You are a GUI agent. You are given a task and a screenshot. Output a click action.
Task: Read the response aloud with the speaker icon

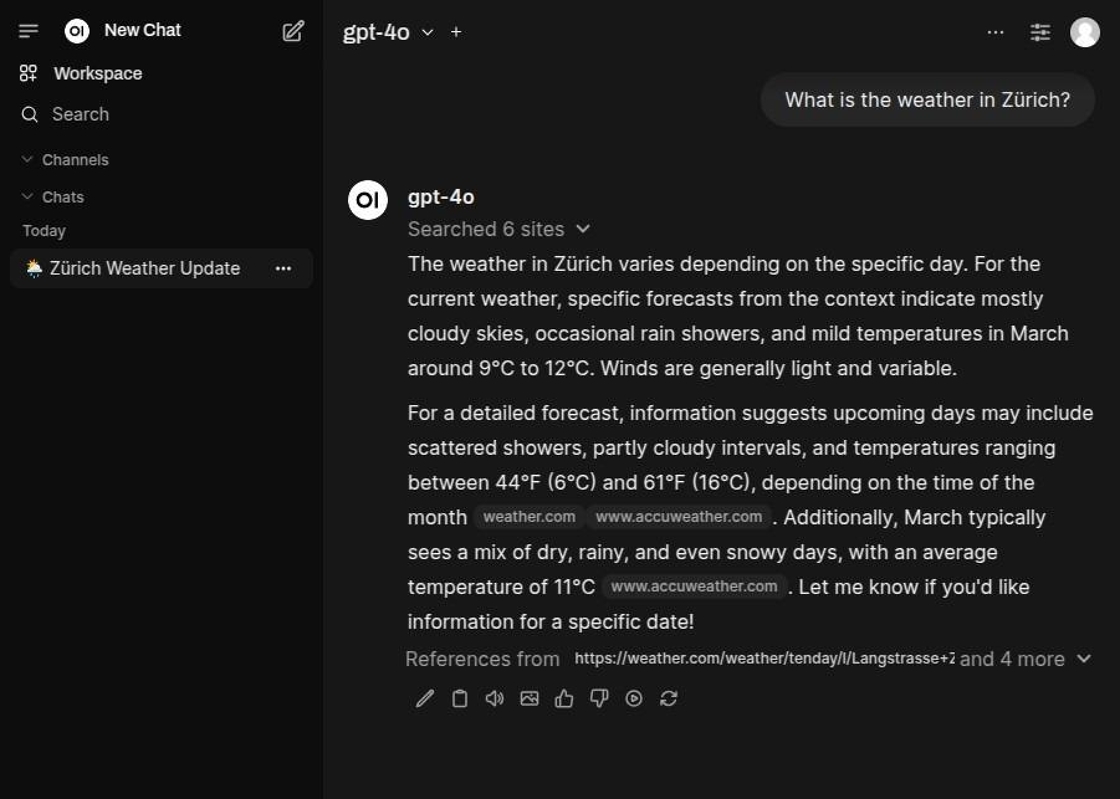494,699
